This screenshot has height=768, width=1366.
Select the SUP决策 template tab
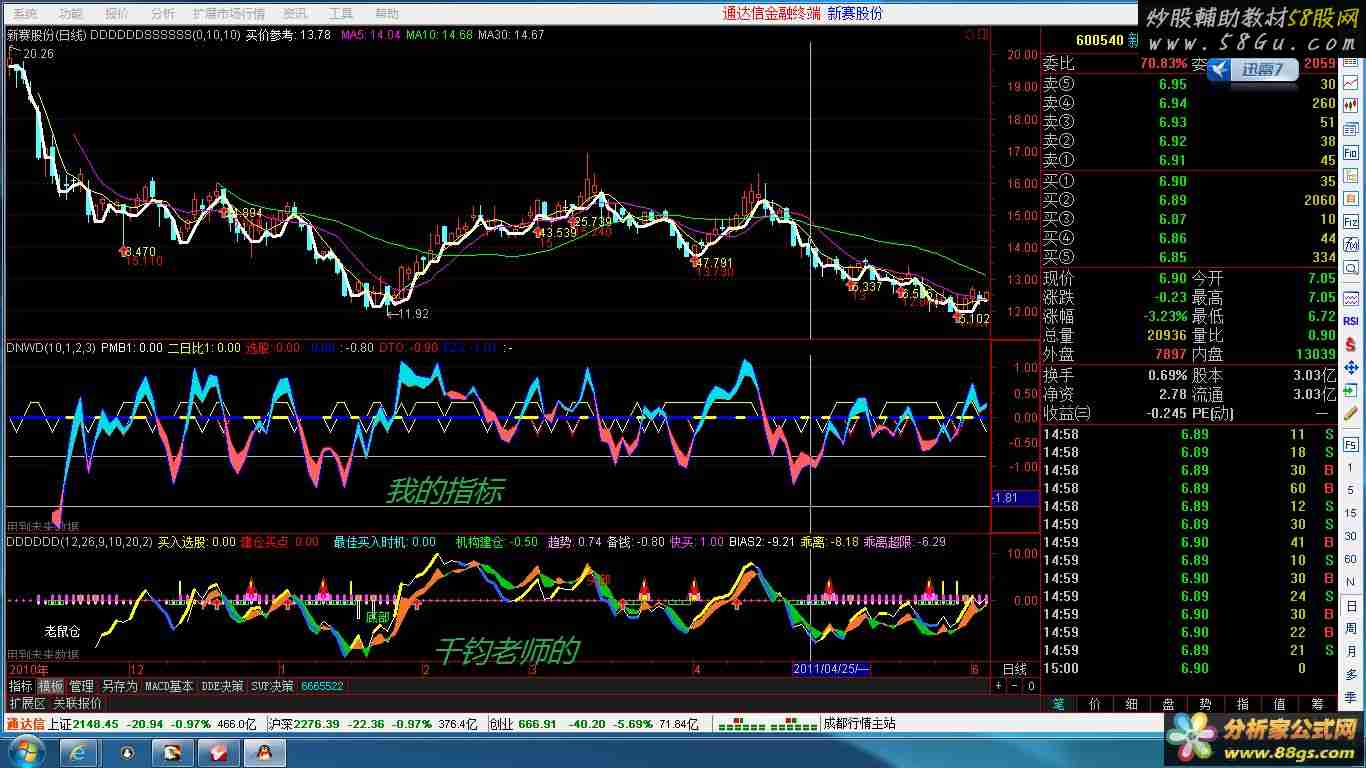pyautogui.click(x=273, y=686)
